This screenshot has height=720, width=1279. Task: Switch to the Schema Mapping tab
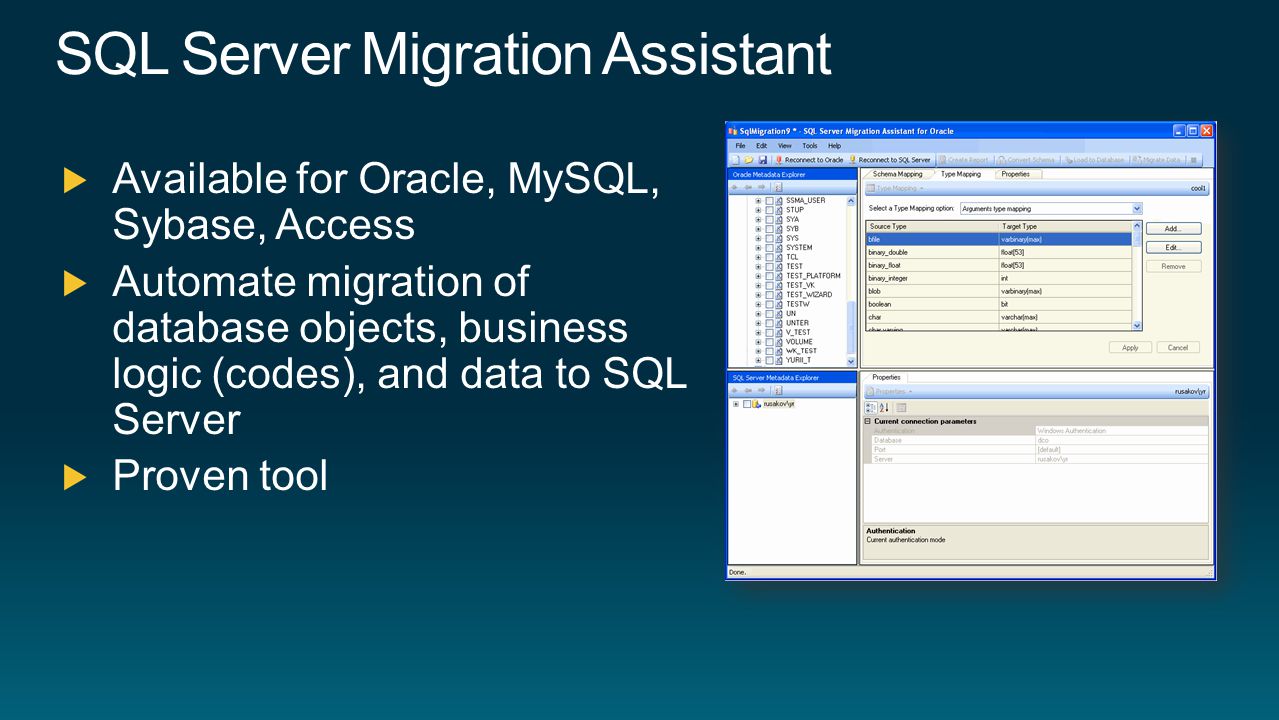(x=897, y=174)
